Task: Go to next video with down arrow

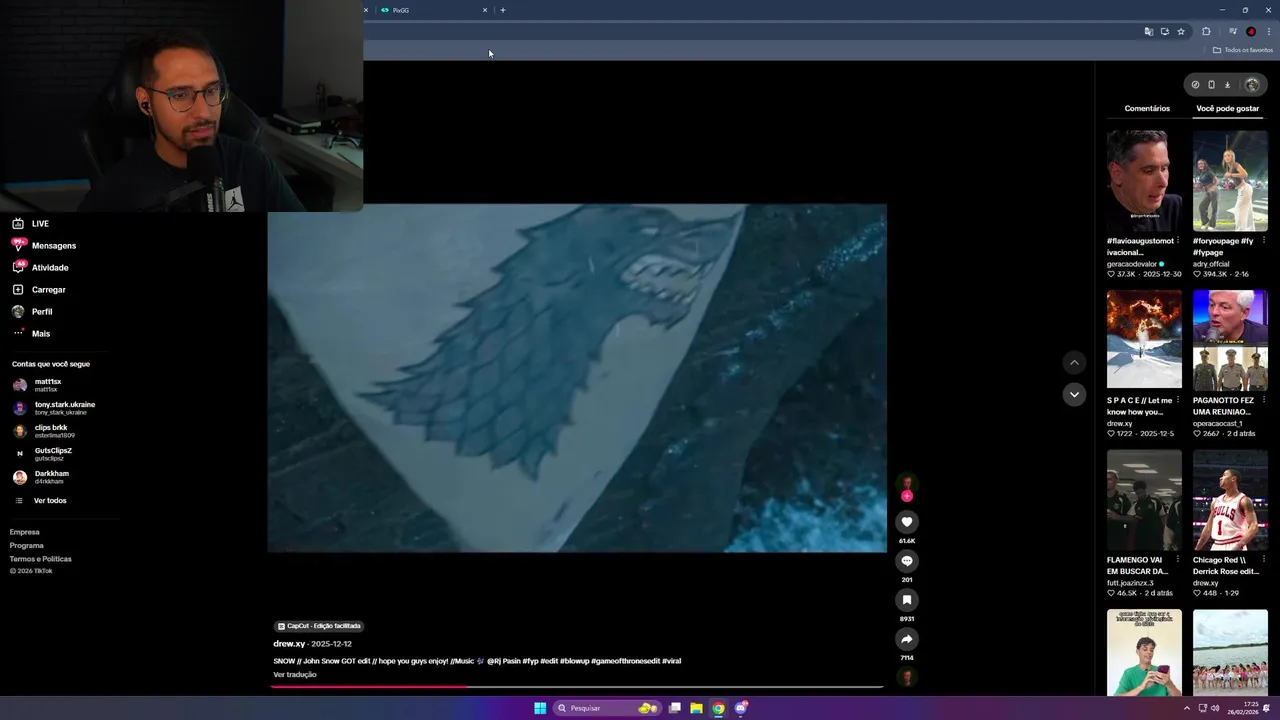Action: pyautogui.click(x=1074, y=395)
